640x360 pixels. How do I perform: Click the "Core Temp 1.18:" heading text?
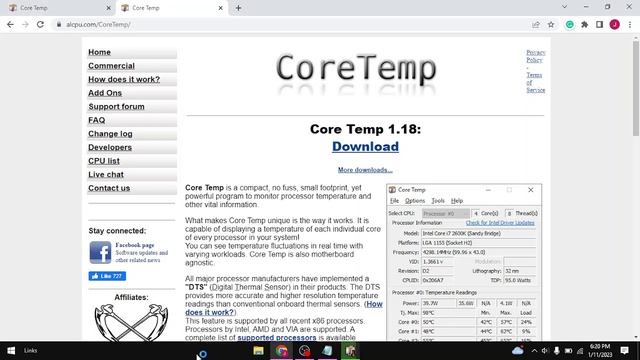pyautogui.click(x=365, y=129)
